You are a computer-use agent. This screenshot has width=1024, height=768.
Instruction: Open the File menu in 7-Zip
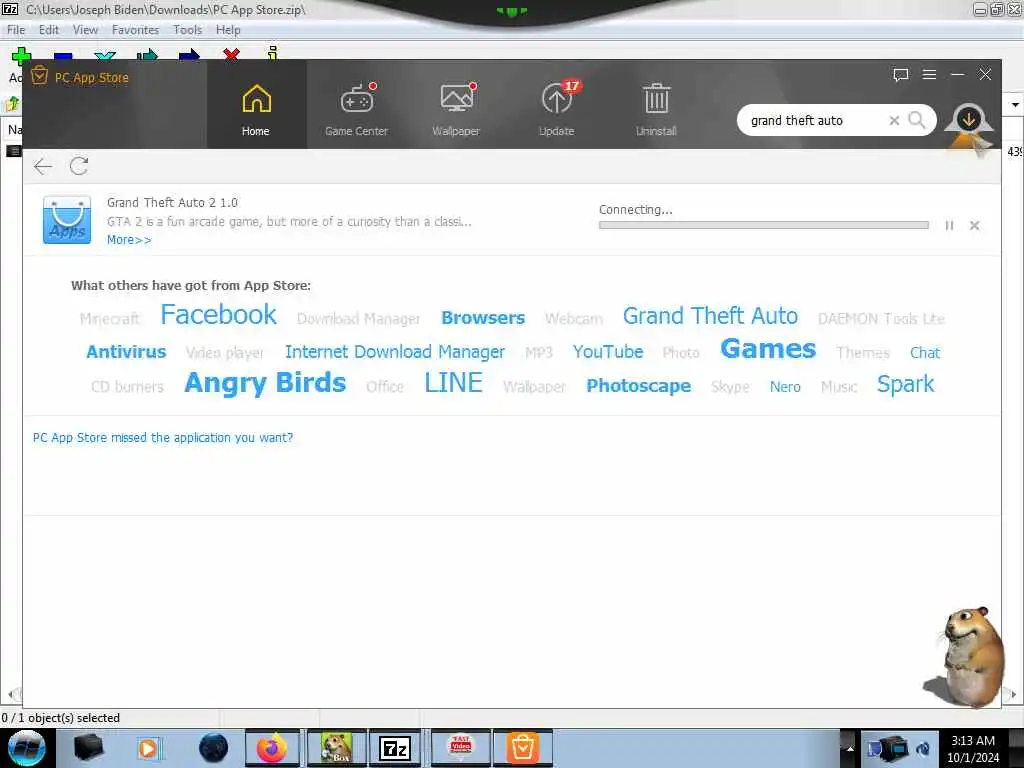point(16,30)
